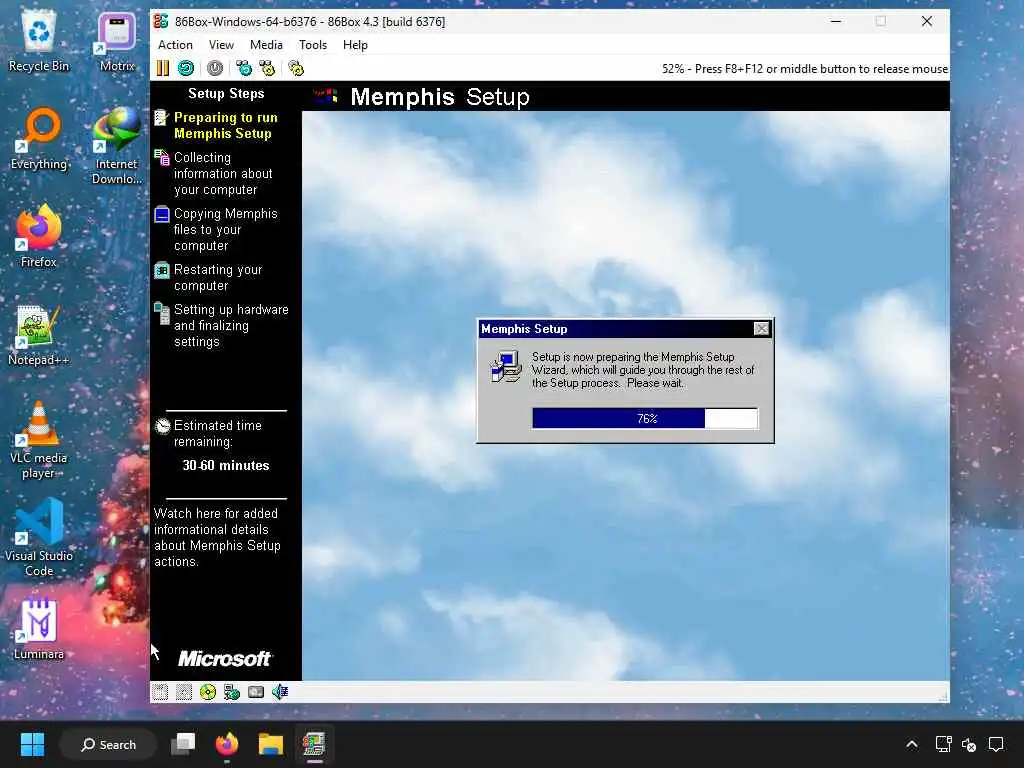Click the taskbar Search box
This screenshot has width=1024, height=768.
108,744
